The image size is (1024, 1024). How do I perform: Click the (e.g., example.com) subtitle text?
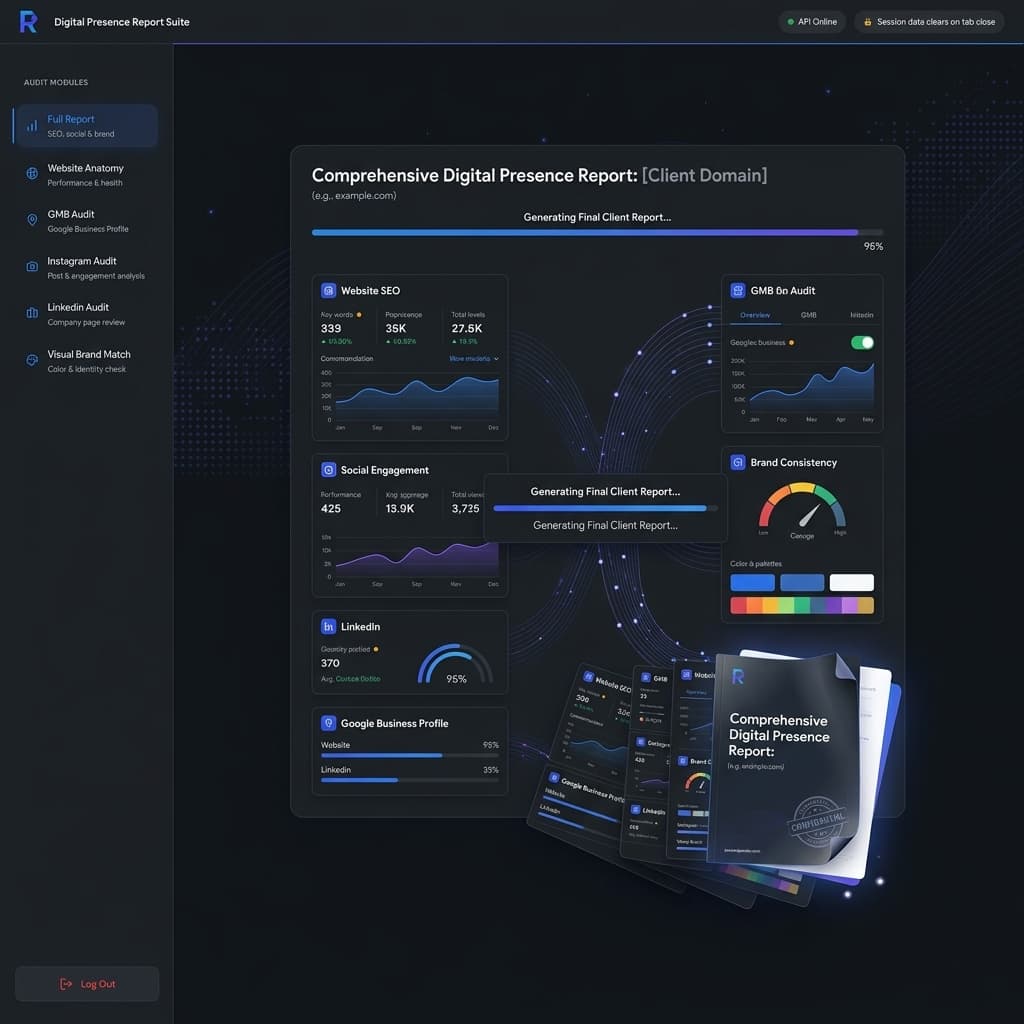(354, 195)
